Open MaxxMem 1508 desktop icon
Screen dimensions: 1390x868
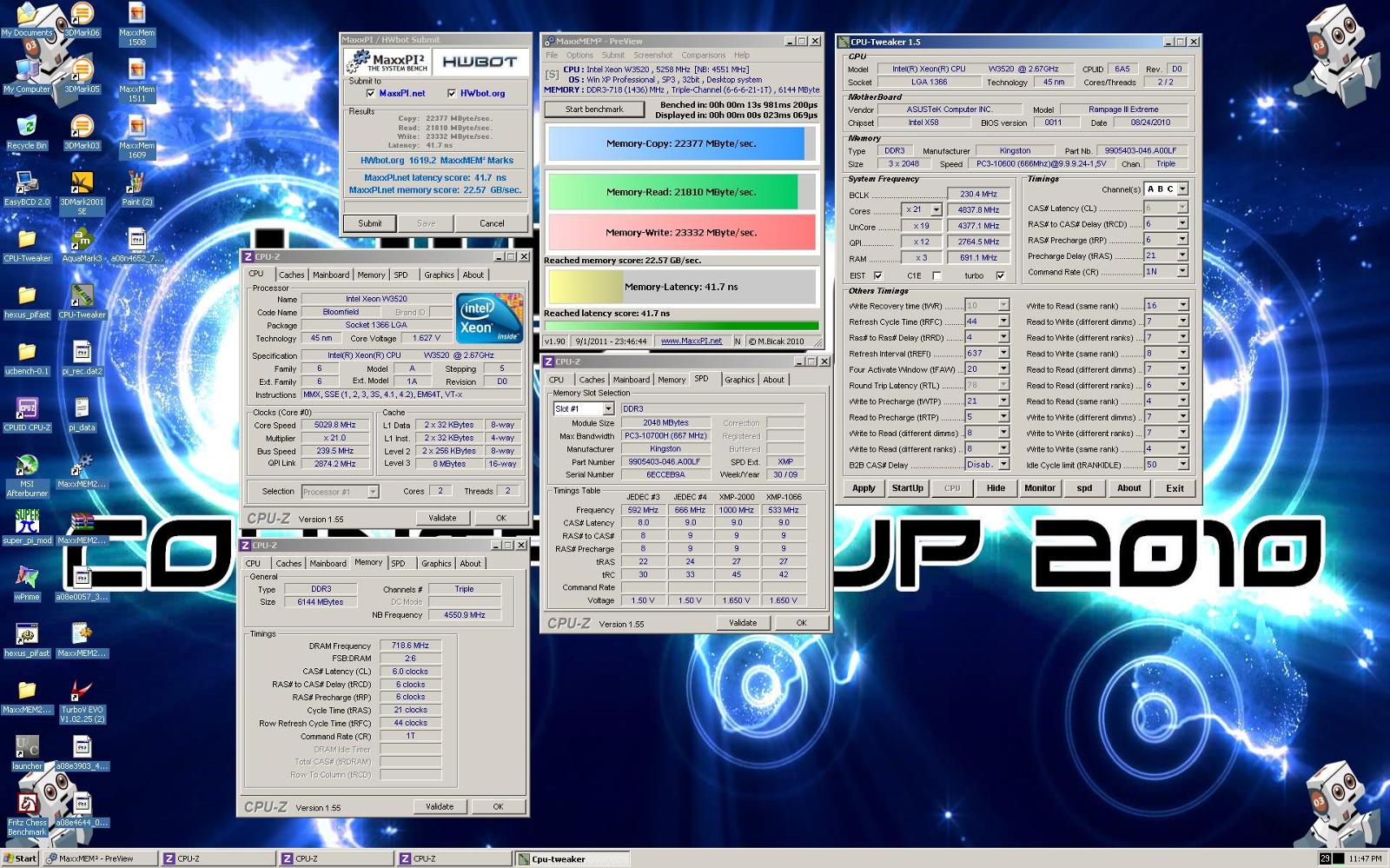click(136, 24)
